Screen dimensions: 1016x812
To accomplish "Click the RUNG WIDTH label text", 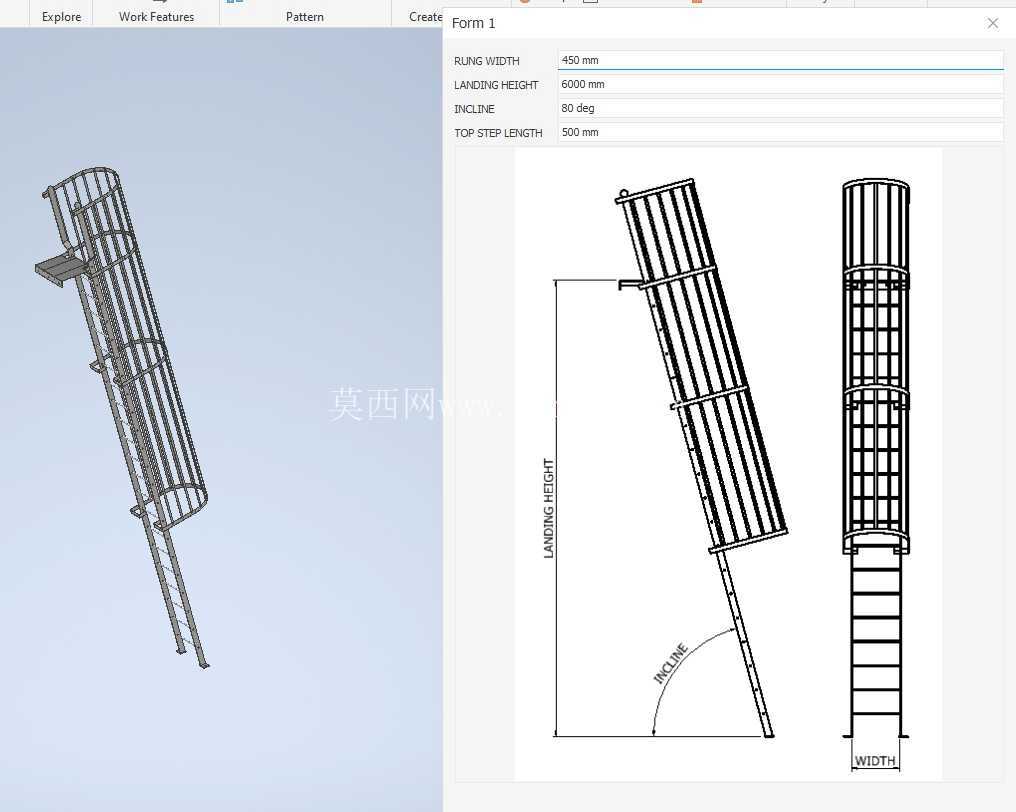I will (487, 61).
